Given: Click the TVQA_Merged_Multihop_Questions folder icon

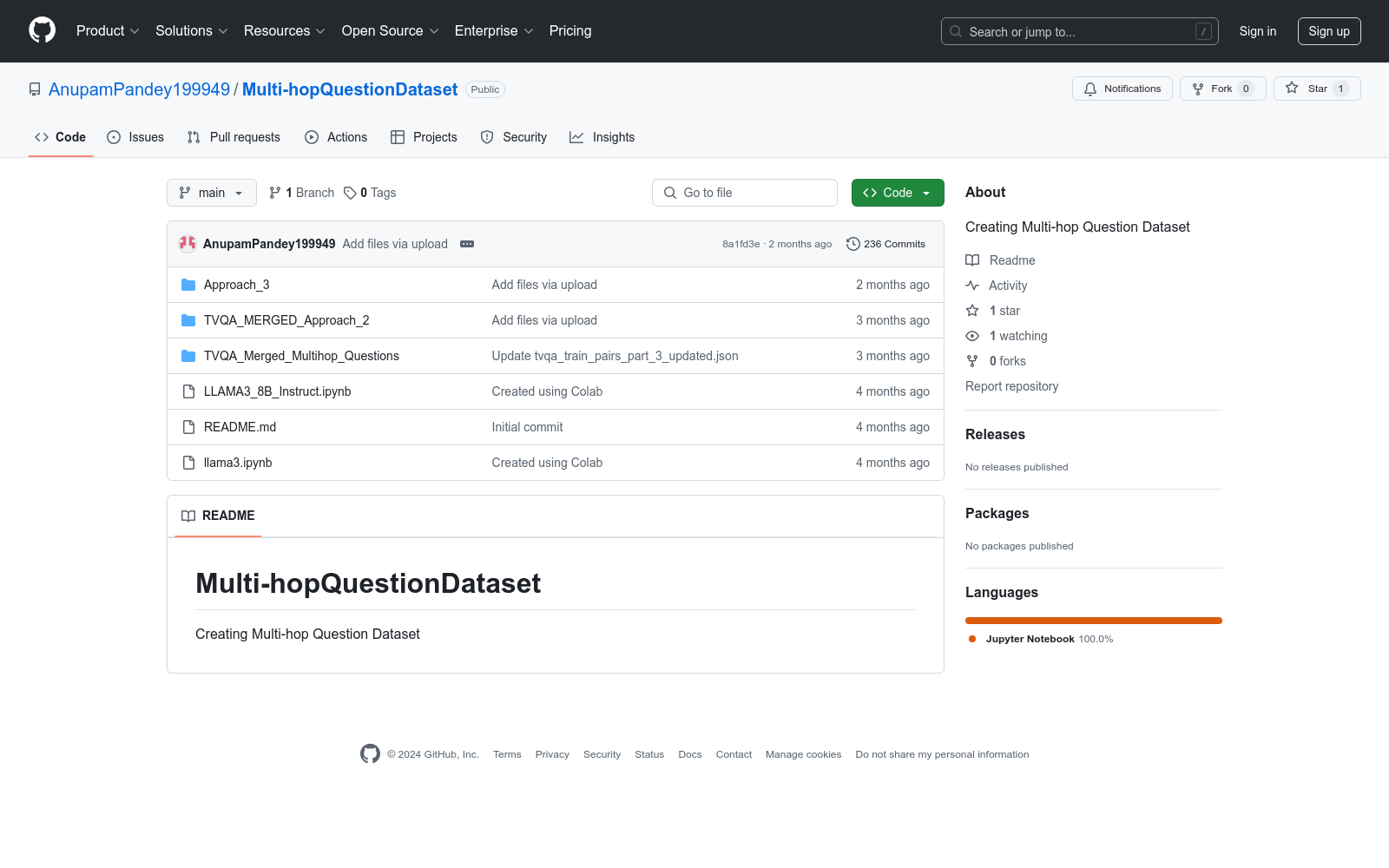Looking at the screenshot, I should pos(188,356).
